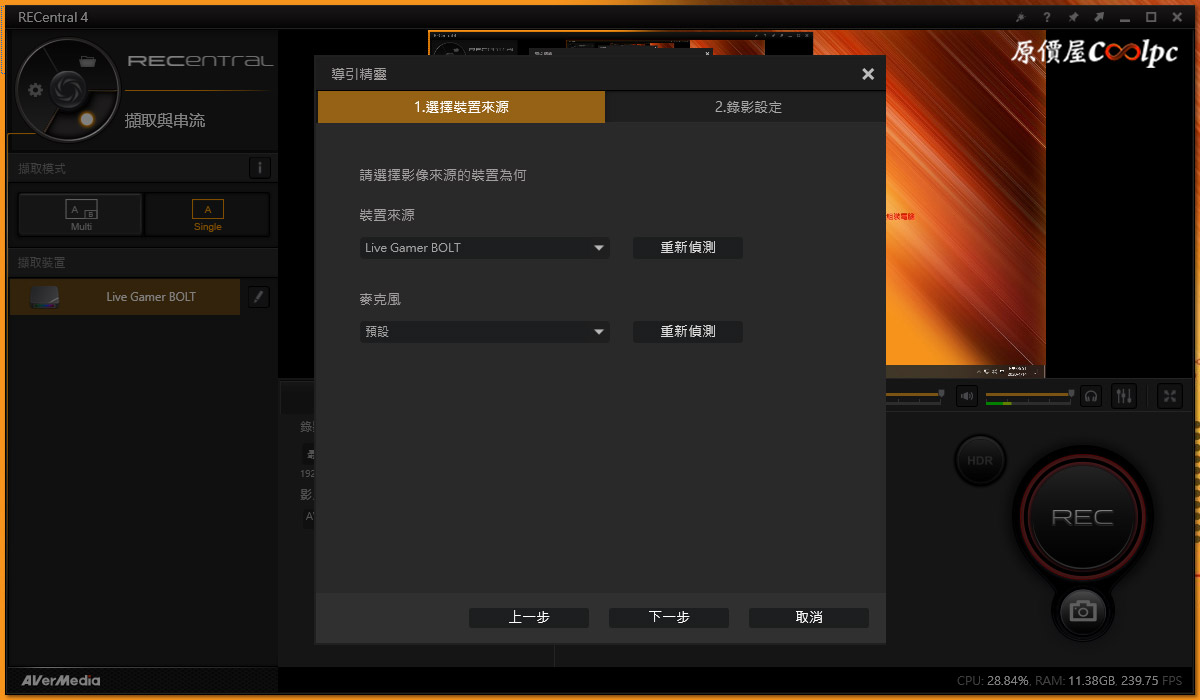Open the device source dropdown showing Live Gamer BOLT
Screen dimensions: 1200x700
[485, 248]
